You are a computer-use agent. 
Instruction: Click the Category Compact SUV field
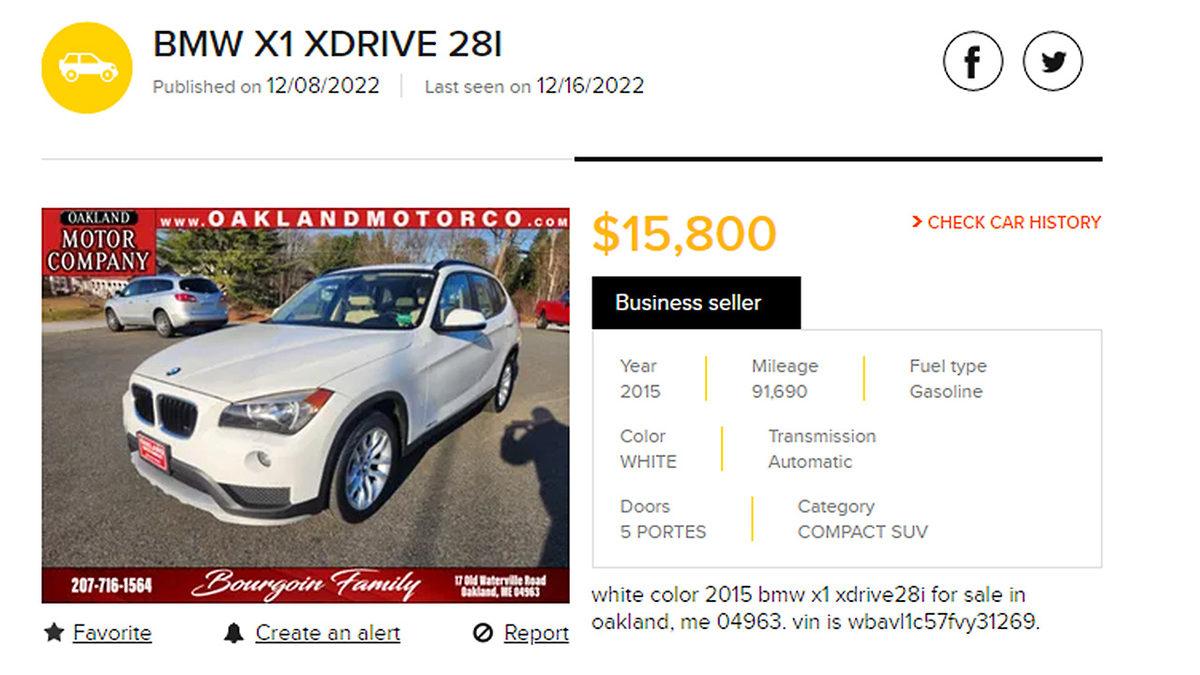click(863, 519)
